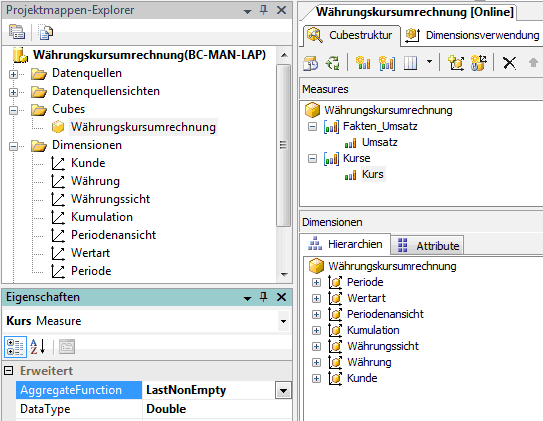Click the Process cube toolbar icon
Image resolution: width=543 pixels, height=421 pixels.
click(x=311, y=63)
